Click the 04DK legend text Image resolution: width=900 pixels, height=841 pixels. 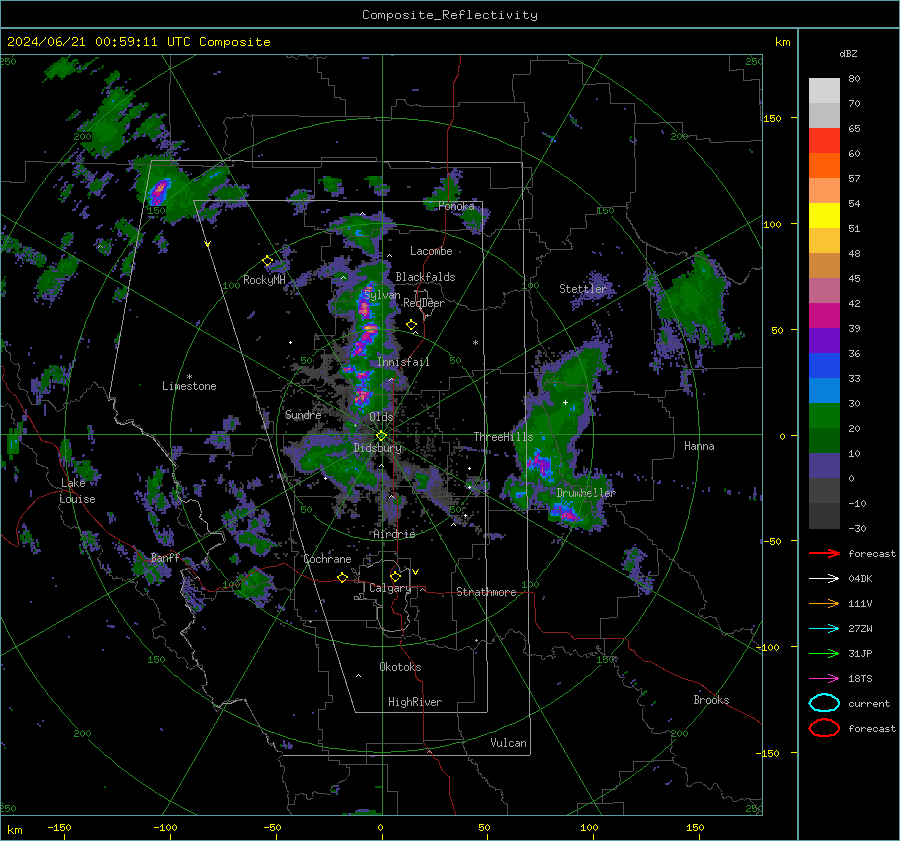click(860, 579)
